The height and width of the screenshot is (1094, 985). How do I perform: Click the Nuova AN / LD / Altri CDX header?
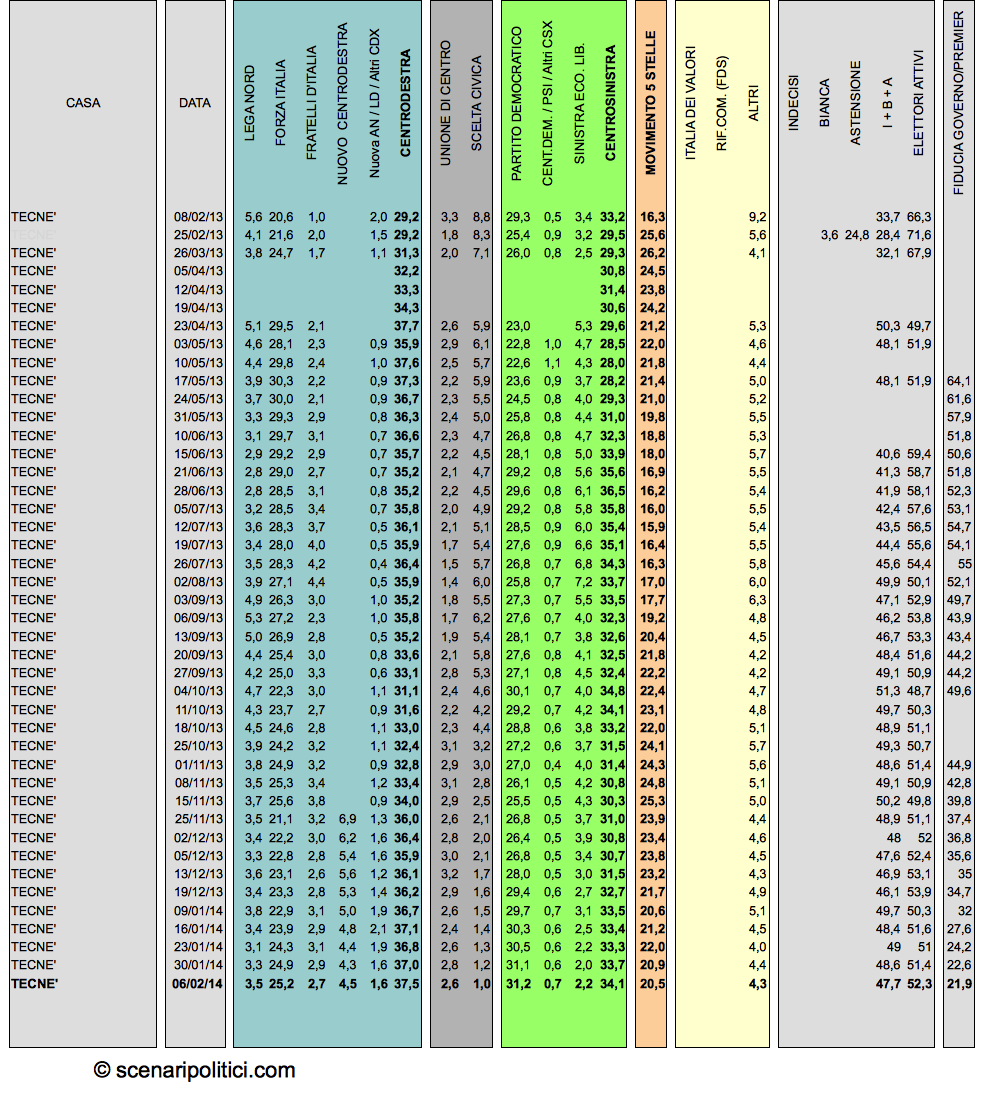coord(374,103)
